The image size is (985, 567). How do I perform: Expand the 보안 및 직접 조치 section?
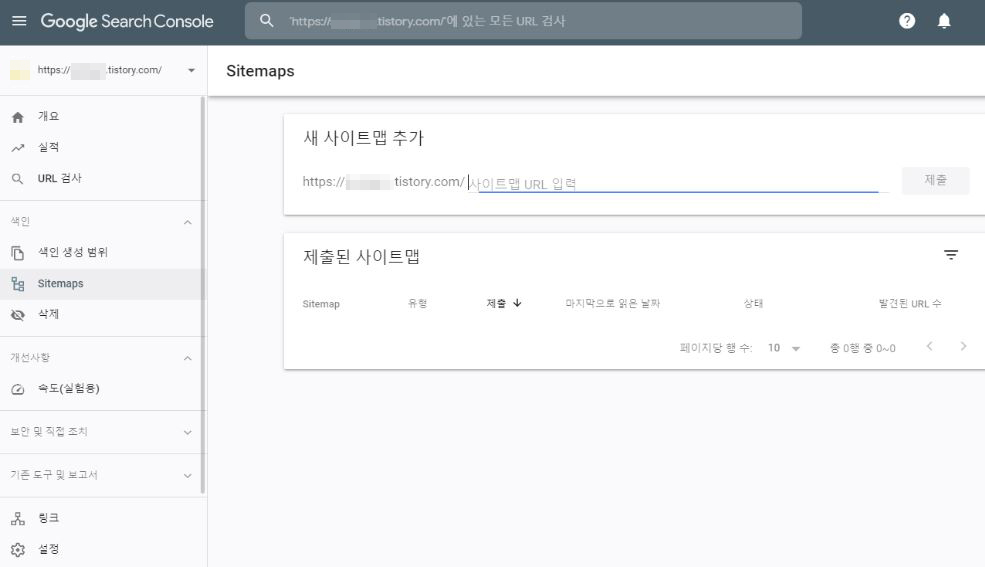point(187,432)
